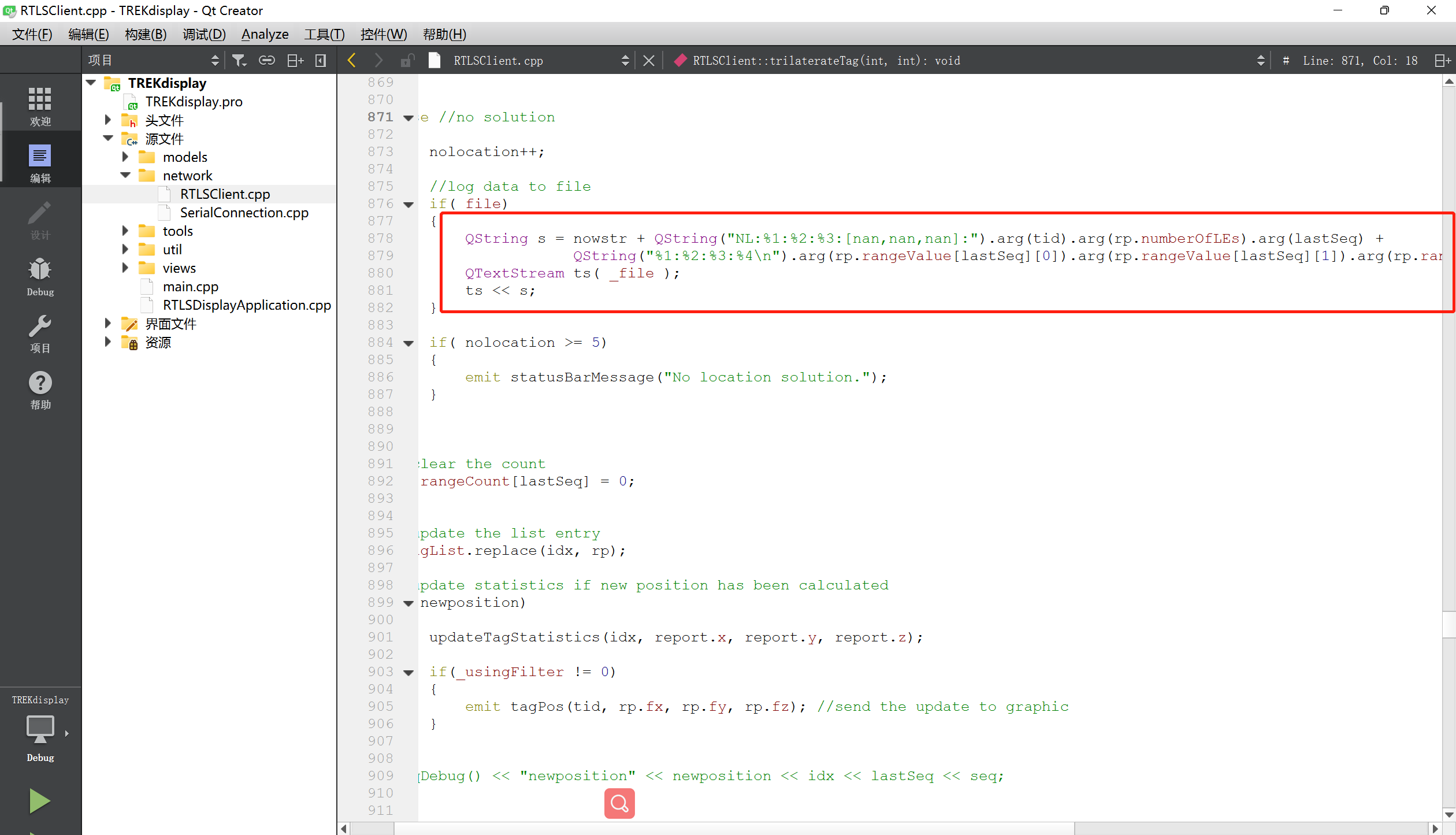Collapse the TREKdisplay project root

[x=91, y=83]
